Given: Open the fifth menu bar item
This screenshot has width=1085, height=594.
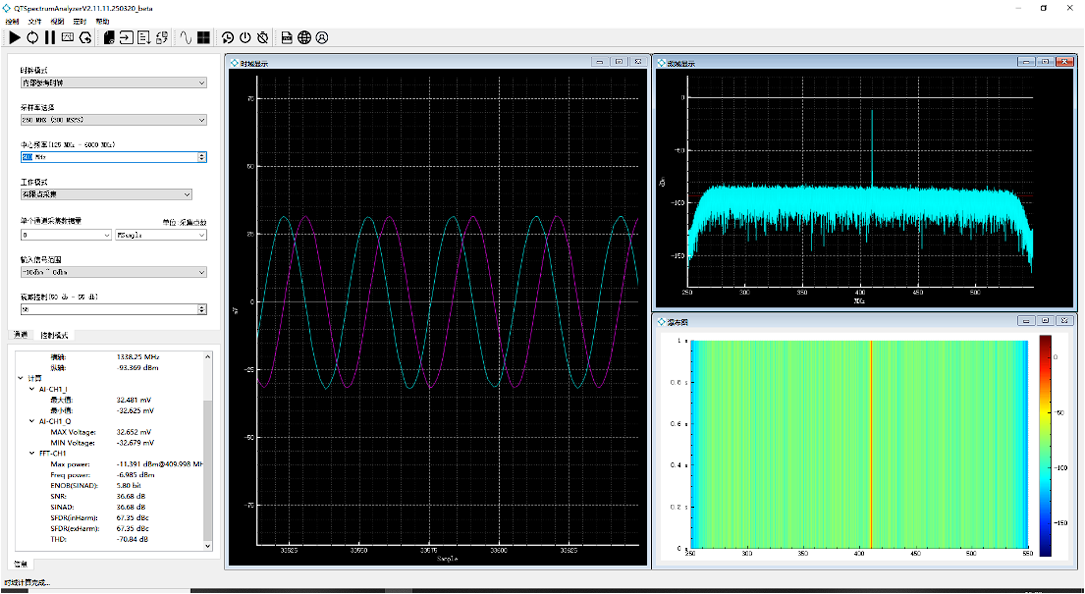Looking at the screenshot, I should point(102,21).
